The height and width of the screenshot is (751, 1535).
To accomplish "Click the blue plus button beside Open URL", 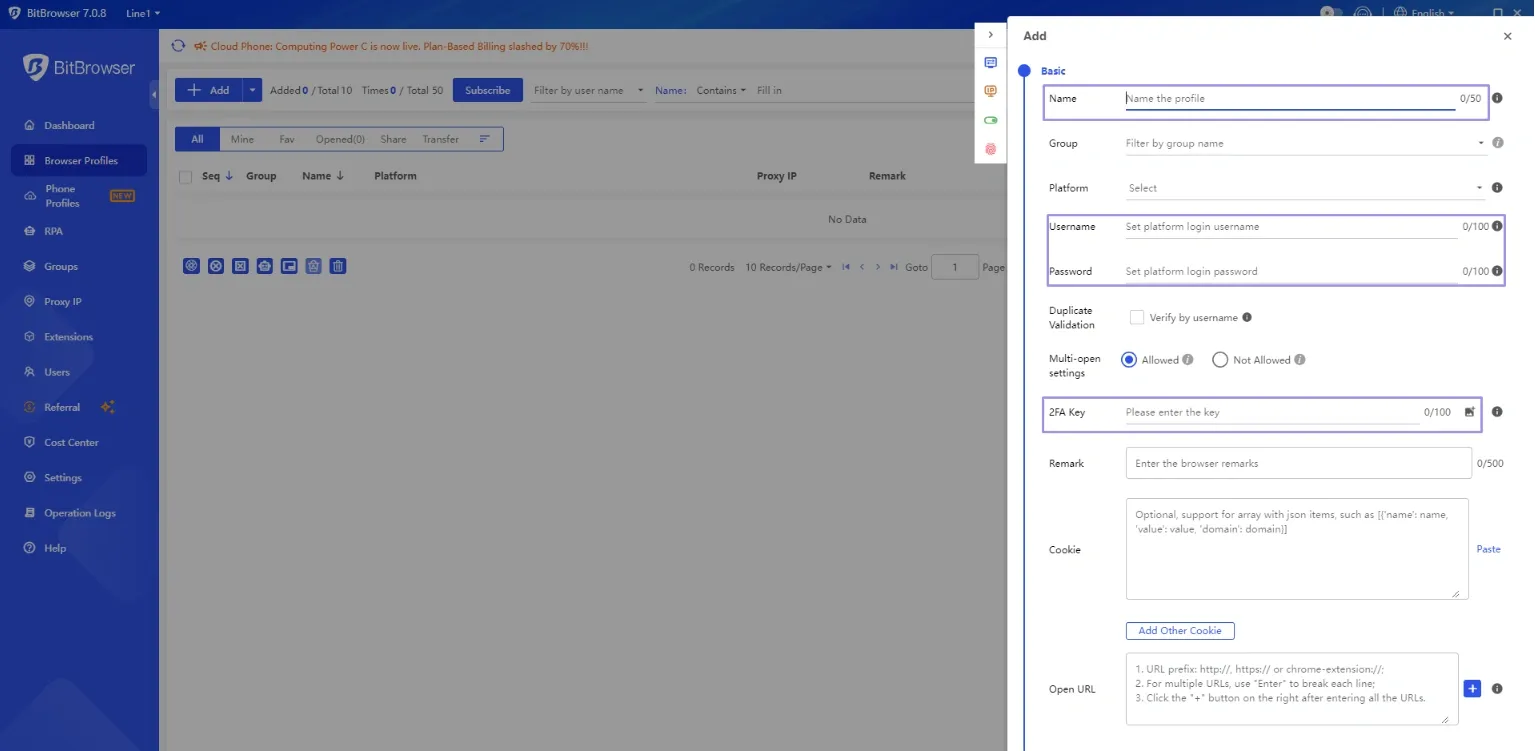I will coord(1472,689).
